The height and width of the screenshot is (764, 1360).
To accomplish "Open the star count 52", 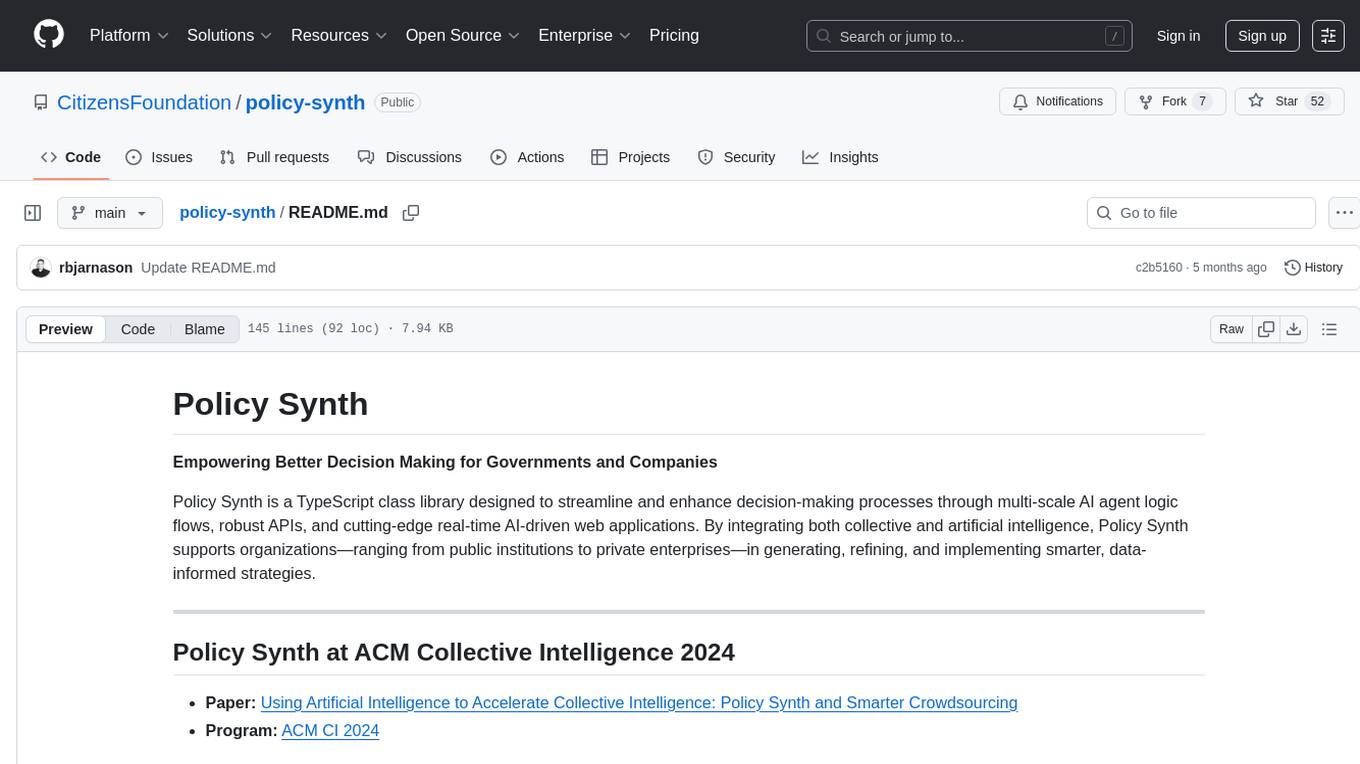I will [x=1317, y=101].
